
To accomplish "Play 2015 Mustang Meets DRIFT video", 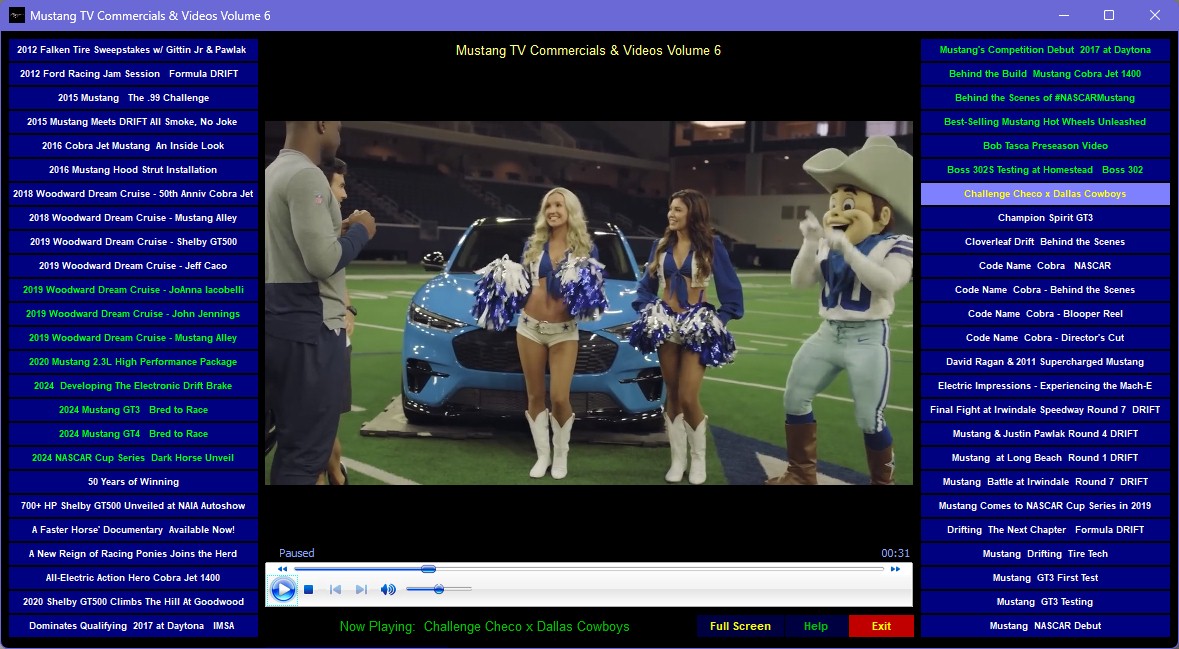I will (133, 122).
